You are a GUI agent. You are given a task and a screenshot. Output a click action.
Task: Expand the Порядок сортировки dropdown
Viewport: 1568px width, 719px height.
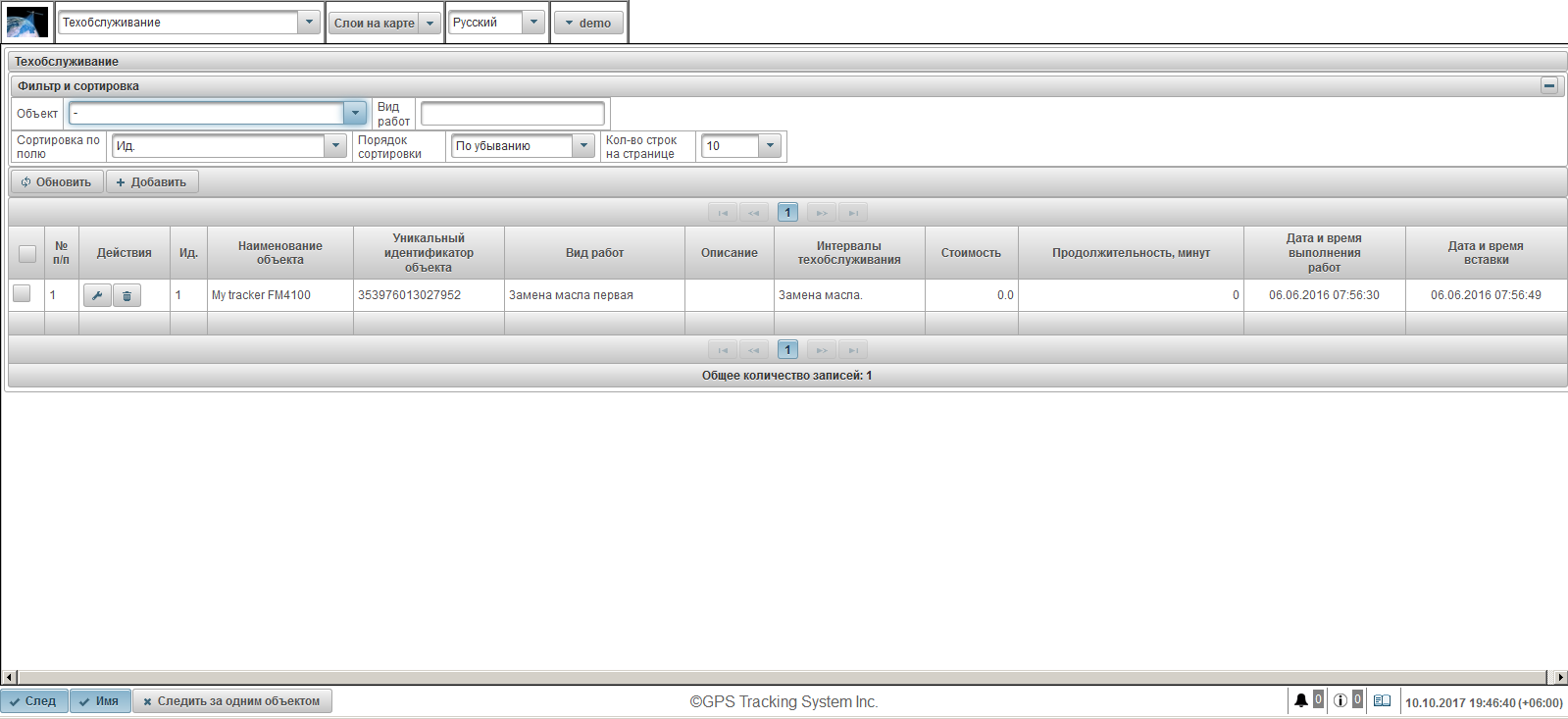coord(583,145)
